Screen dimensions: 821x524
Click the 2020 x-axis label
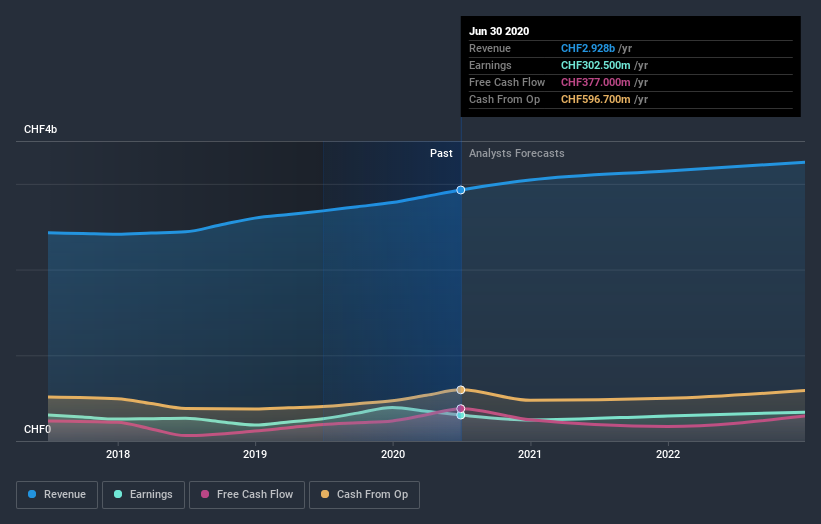393,454
